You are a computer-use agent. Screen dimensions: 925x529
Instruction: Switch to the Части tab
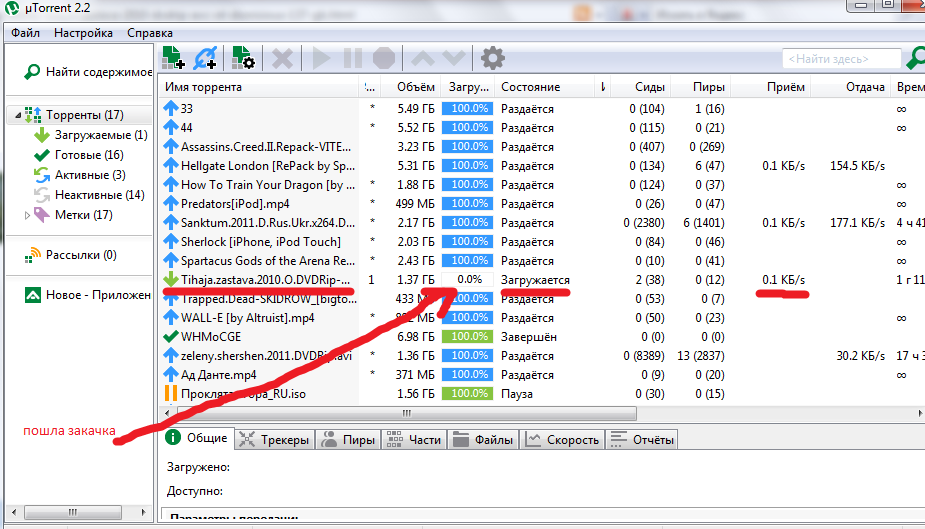click(x=414, y=440)
